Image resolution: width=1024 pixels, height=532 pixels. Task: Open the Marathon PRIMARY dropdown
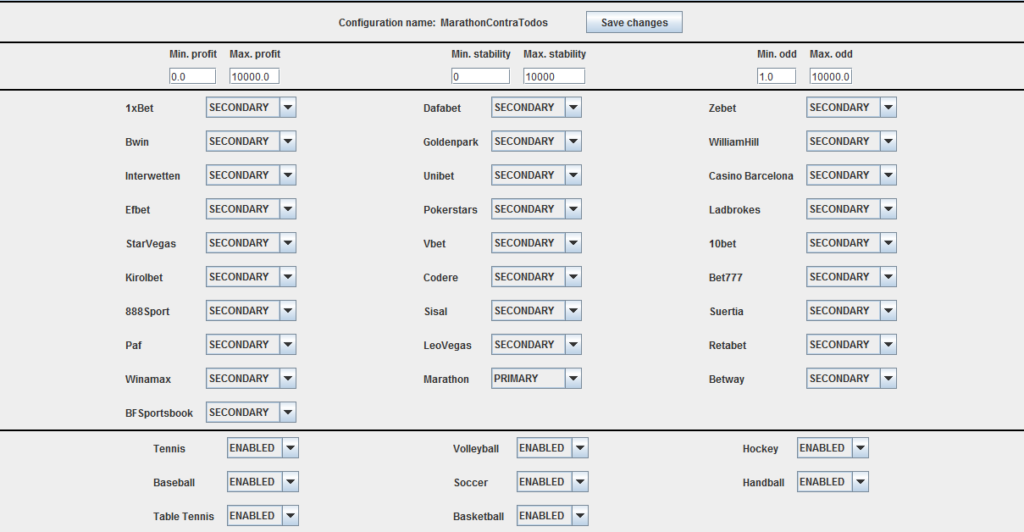536,379
